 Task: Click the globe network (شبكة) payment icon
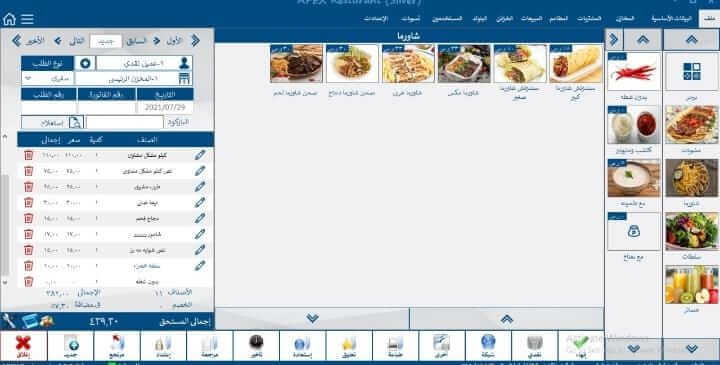[488, 346]
